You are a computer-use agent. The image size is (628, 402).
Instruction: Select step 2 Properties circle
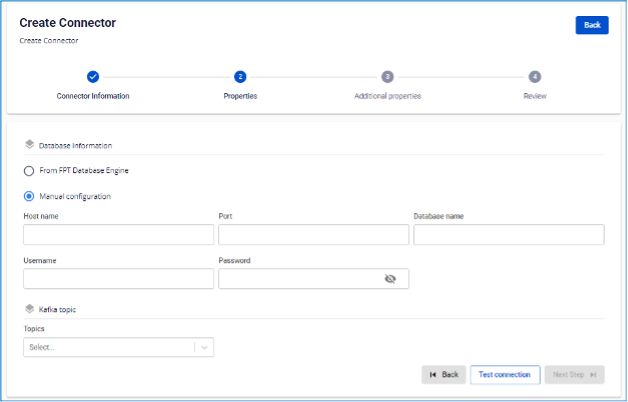click(240, 76)
